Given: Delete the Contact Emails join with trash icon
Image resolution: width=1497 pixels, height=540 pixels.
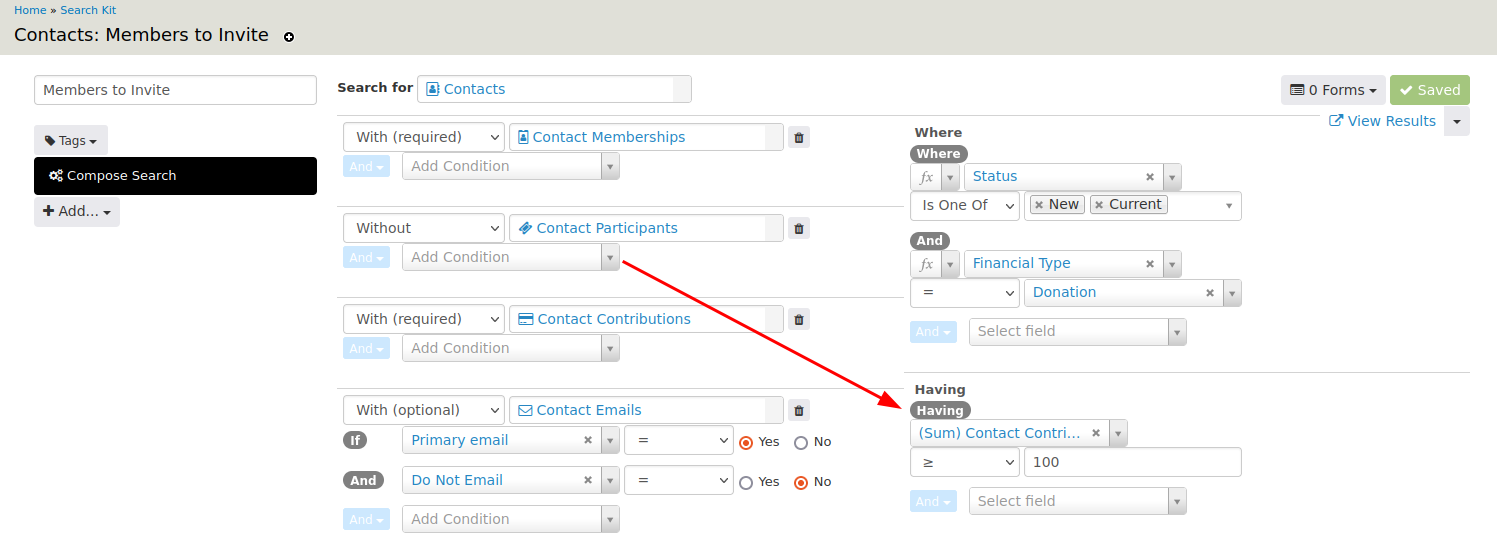Looking at the screenshot, I should tap(798, 411).
